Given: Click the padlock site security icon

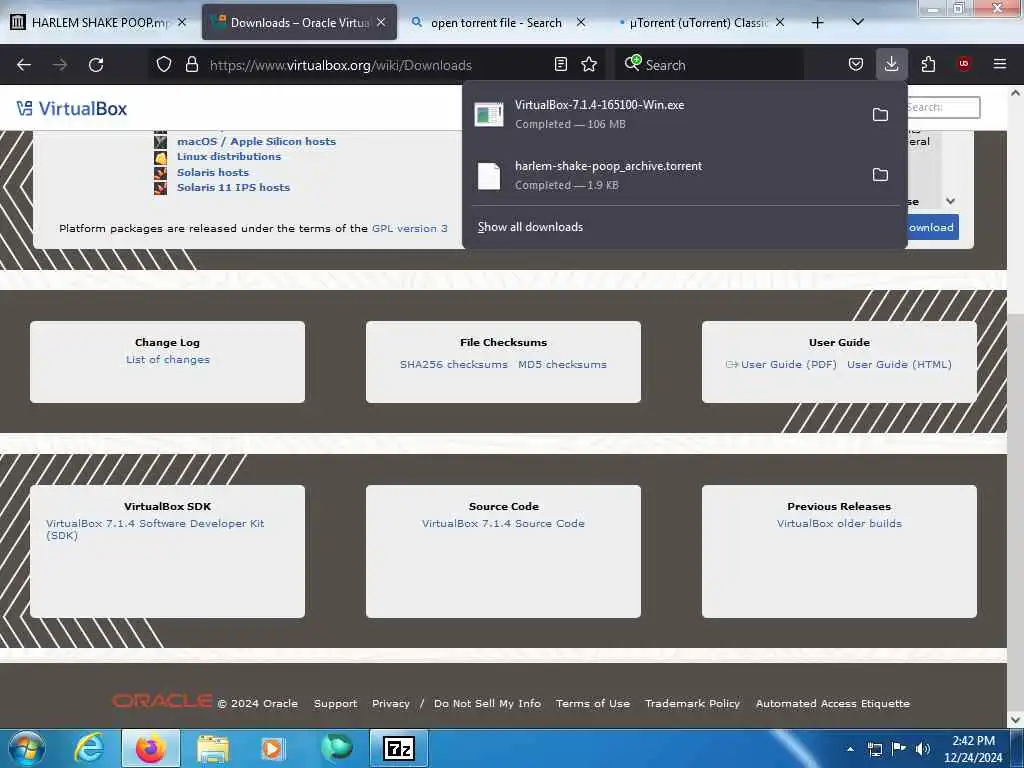Looking at the screenshot, I should pyautogui.click(x=191, y=65).
